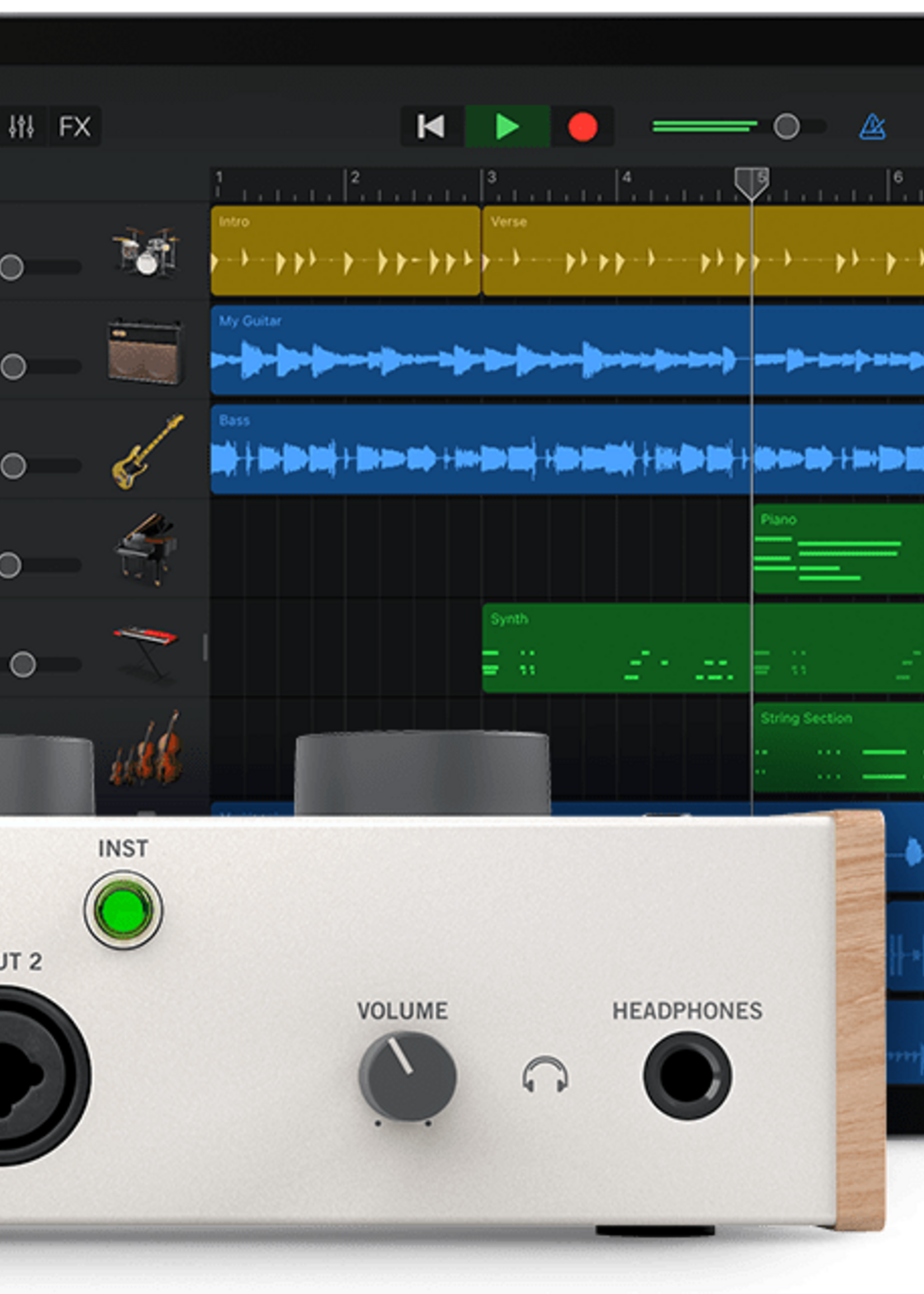Click the headphones icon on the interface
This screenshot has width=924, height=1294.
[x=545, y=1074]
